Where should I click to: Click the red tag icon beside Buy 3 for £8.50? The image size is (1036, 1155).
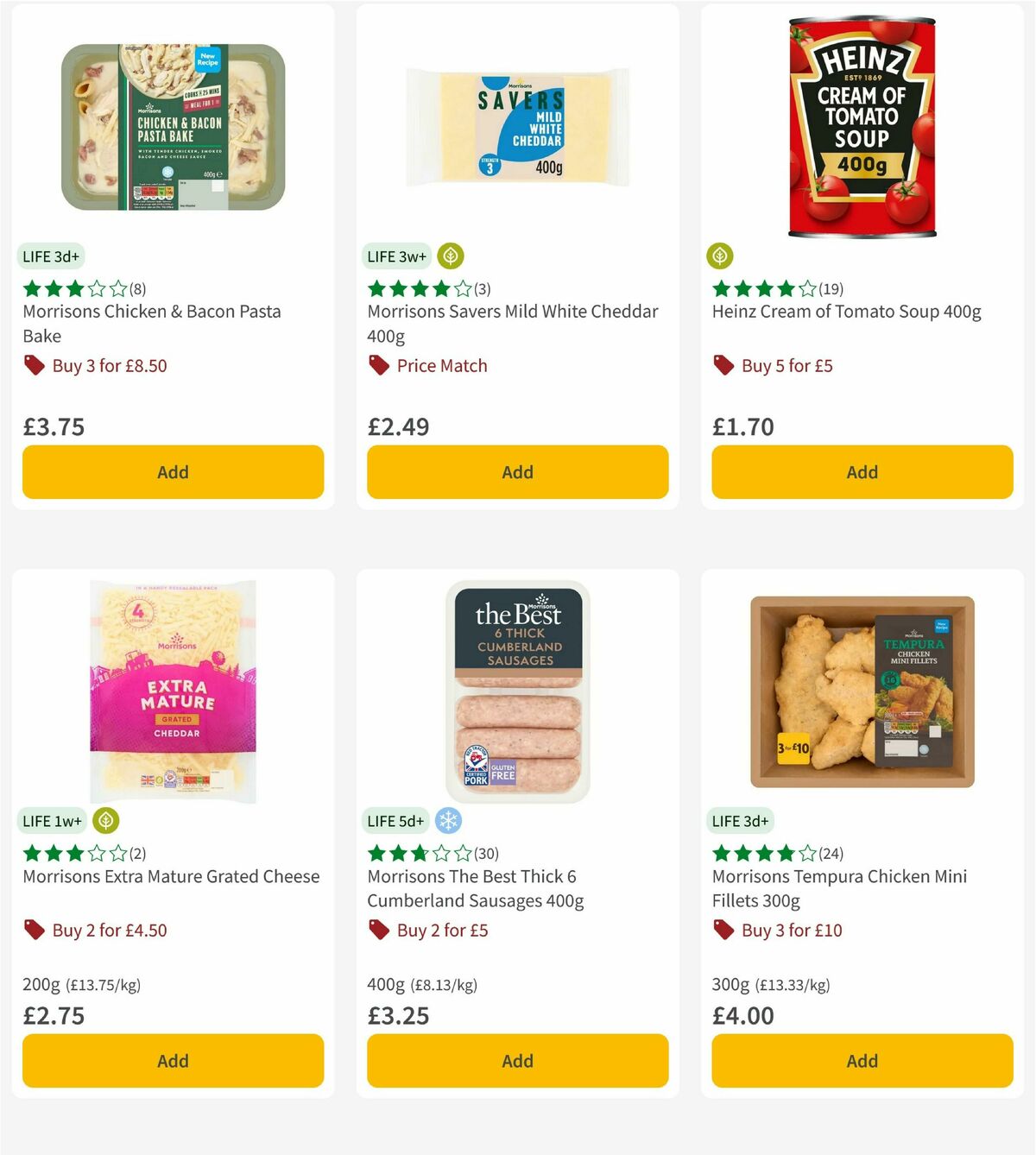point(35,365)
